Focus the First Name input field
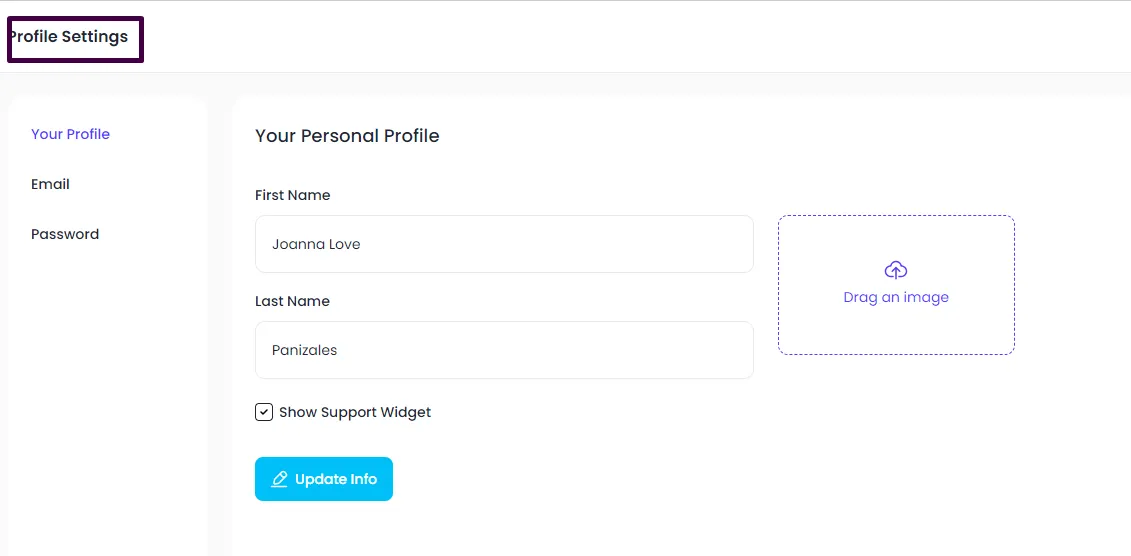Screen dimensions: 1131x556 tap(504, 244)
